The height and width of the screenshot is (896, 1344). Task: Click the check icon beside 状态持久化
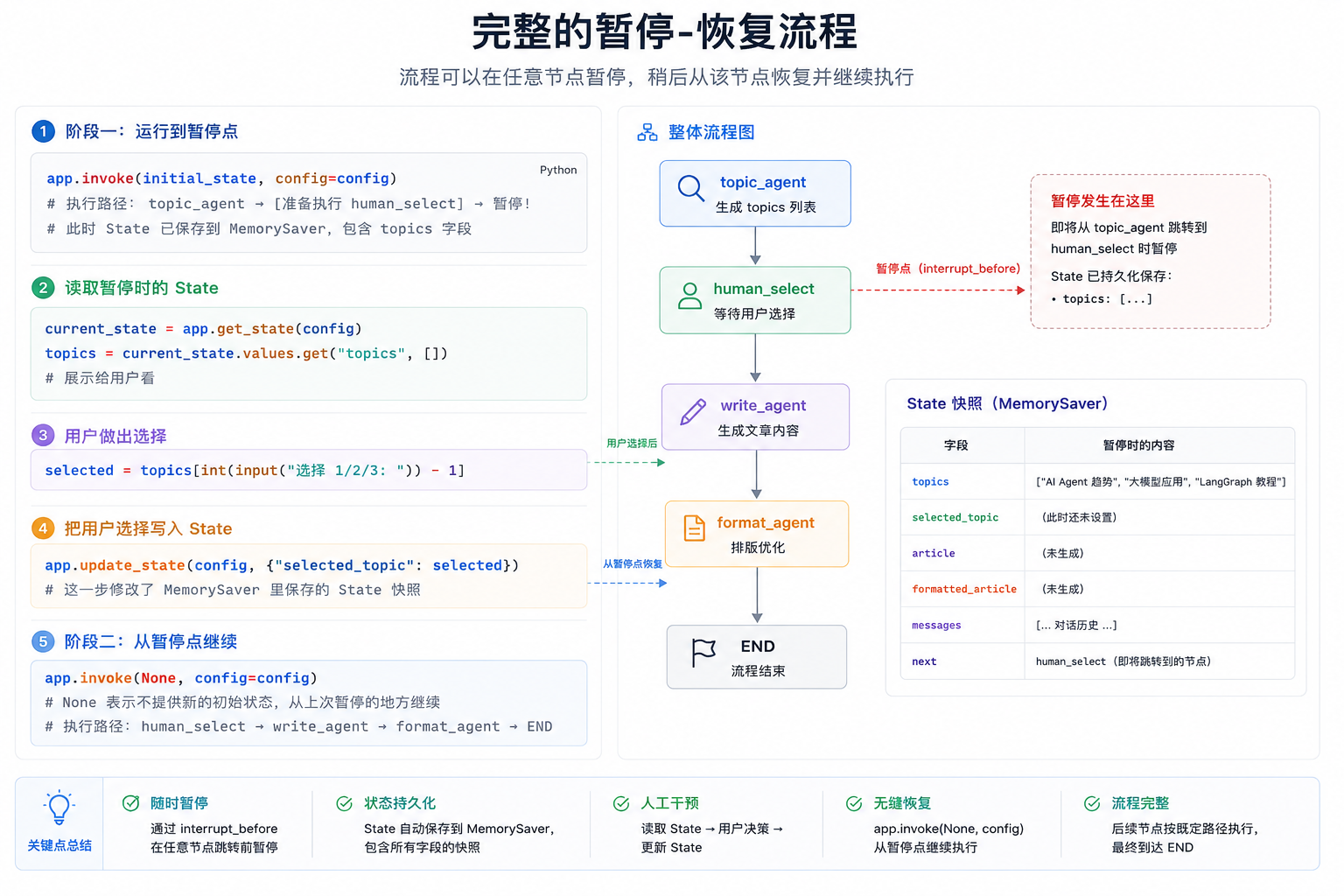tap(345, 803)
